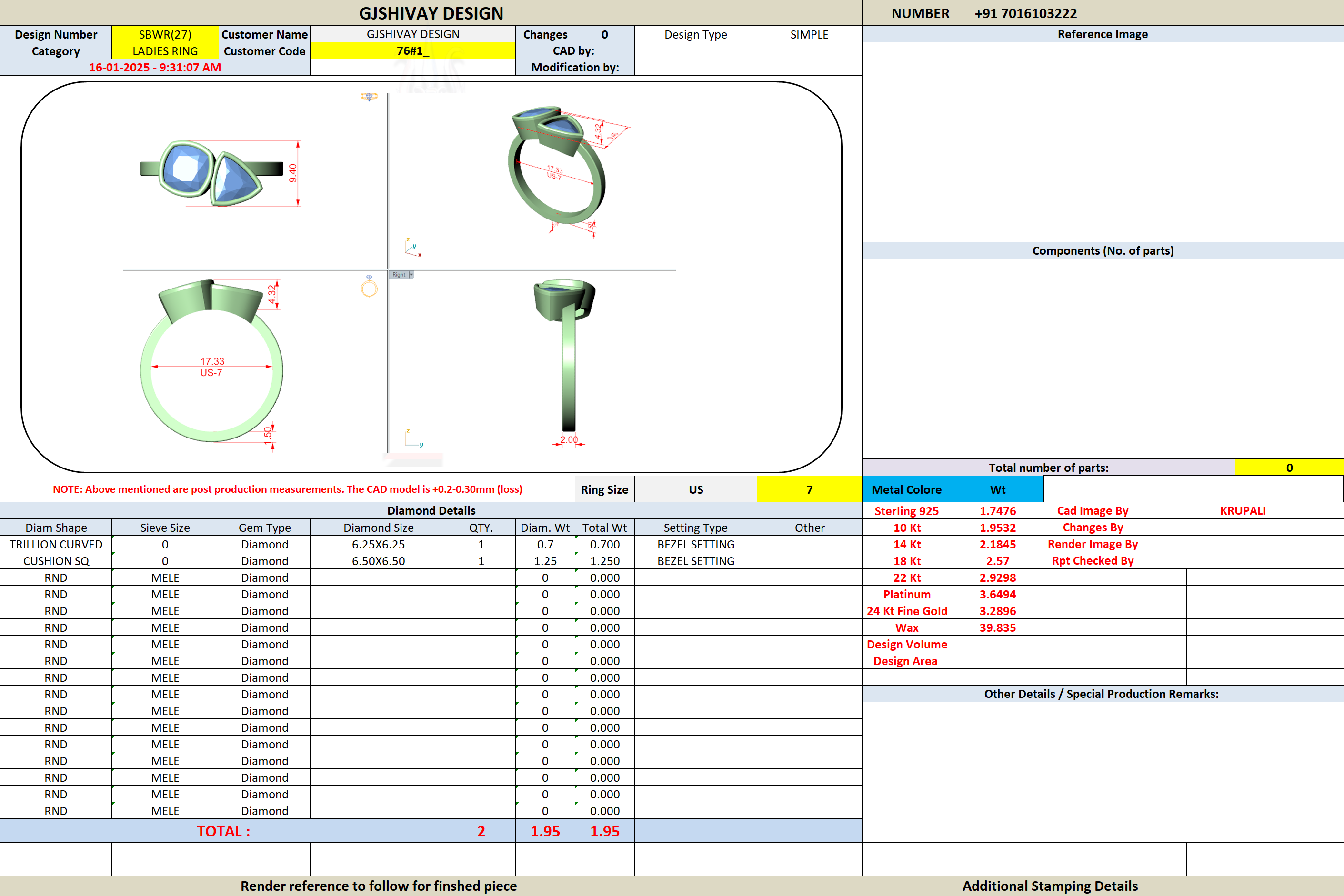Click the XYZ axis gizmo in perspective view

coord(413,248)
